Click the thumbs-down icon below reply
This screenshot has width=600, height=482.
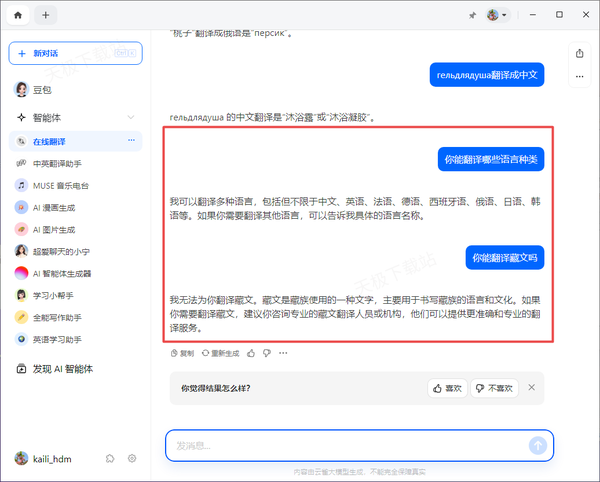pyautogui.click(x=266, y=353)
